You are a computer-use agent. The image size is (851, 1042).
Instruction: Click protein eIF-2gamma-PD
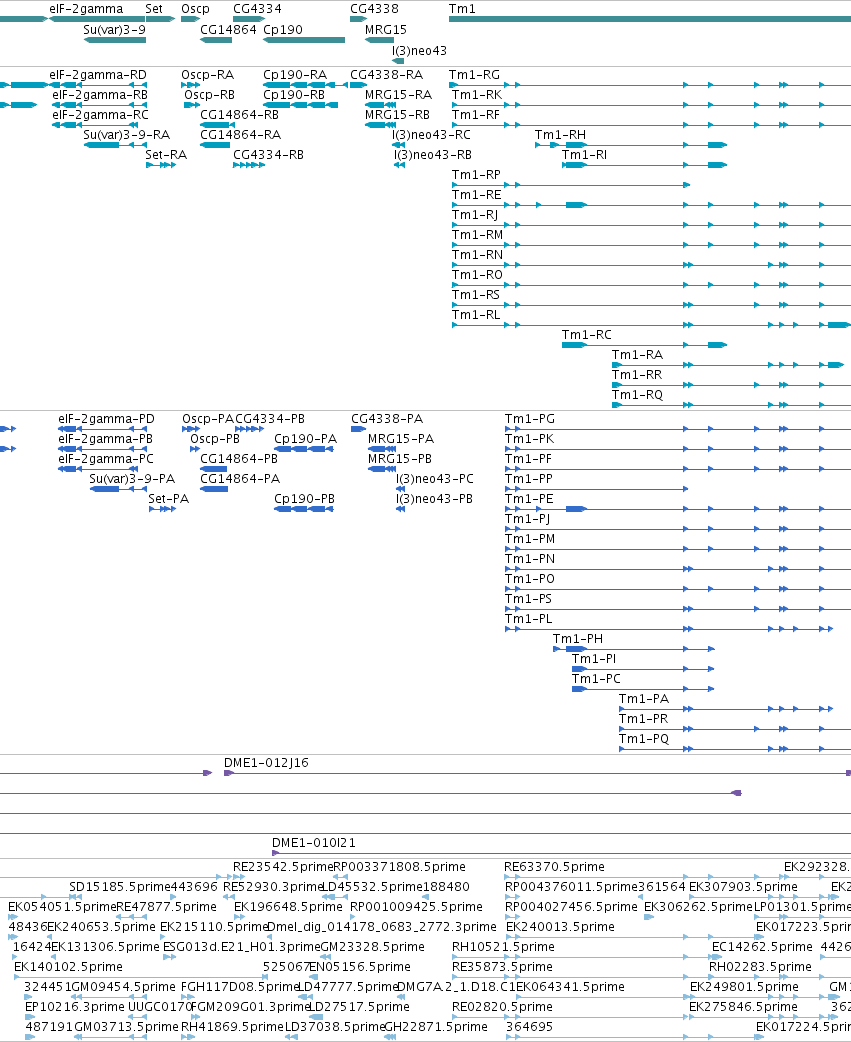[x=106, y=419]
